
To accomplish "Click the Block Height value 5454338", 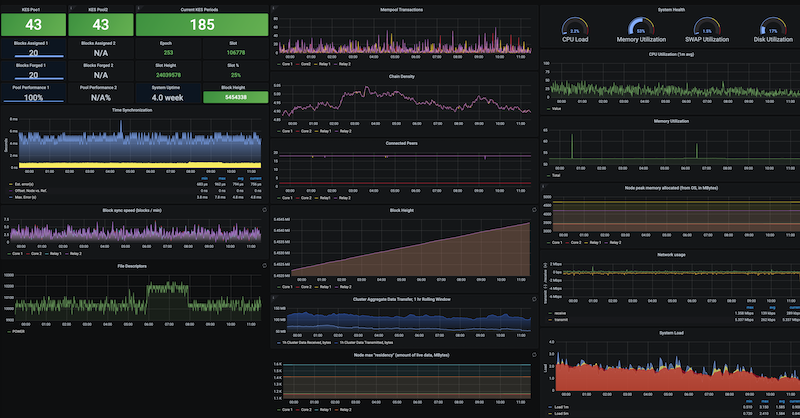I will click(236, 99).
